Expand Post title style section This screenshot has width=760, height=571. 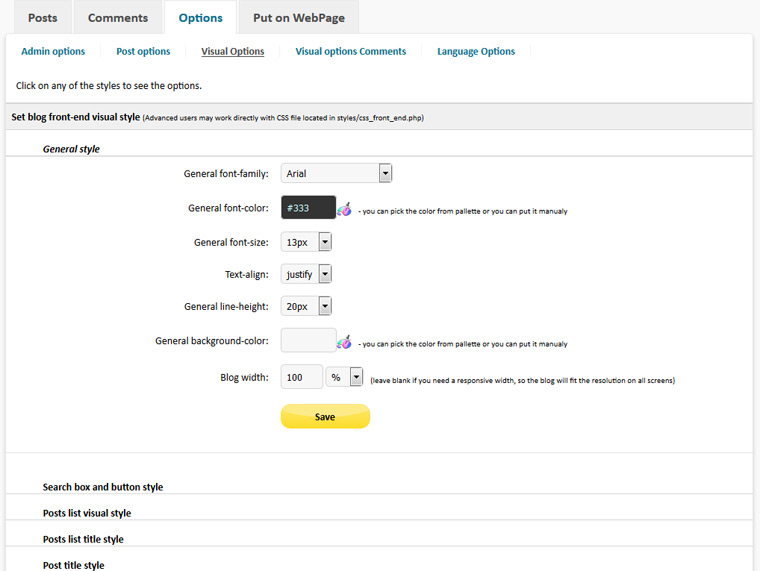pos(73,565)
